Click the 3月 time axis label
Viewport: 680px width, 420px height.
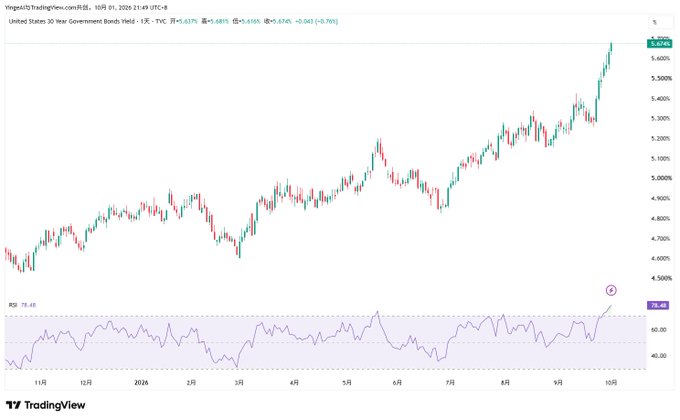(x=239, y=383)
